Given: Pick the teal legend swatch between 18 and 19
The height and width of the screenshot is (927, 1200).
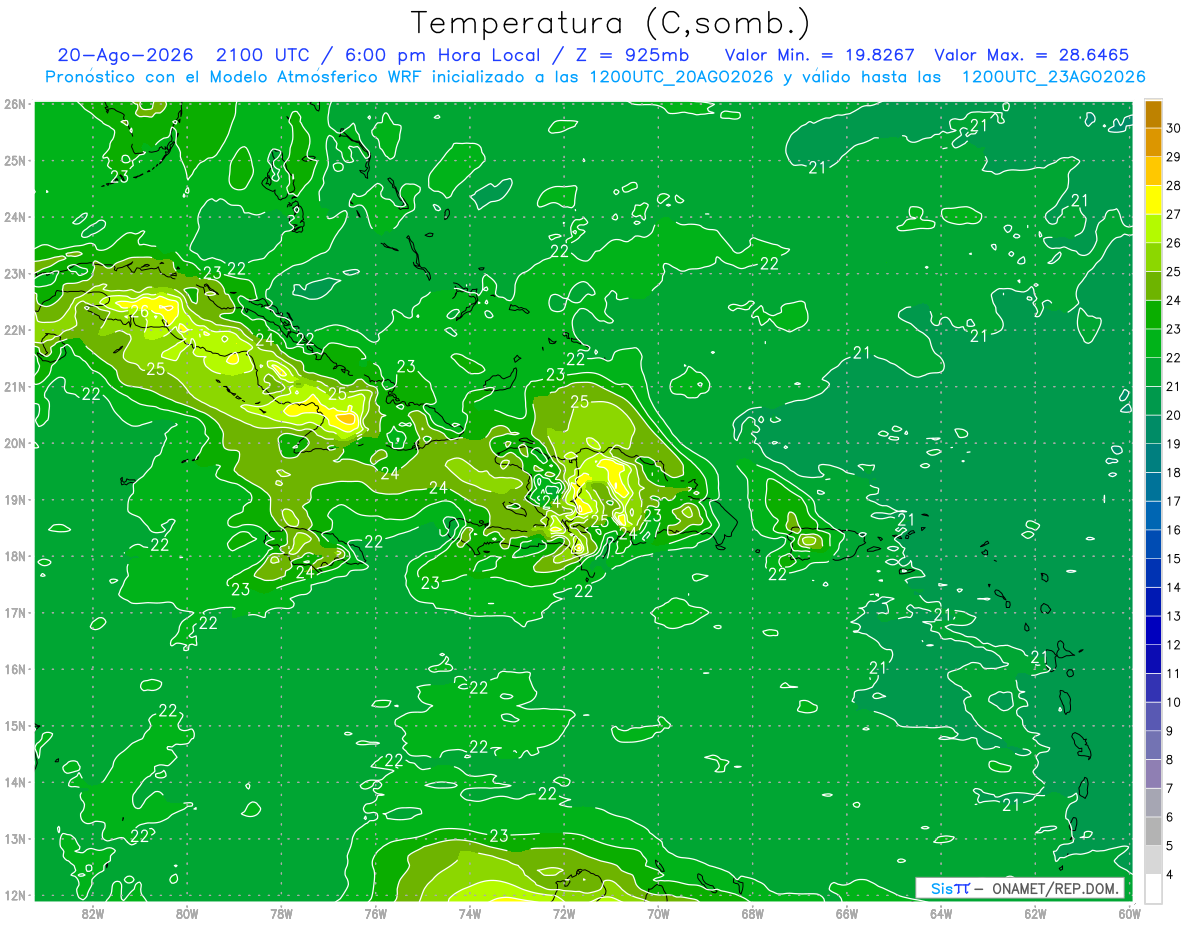Looking at the screenshot, I should (1153, 458).
